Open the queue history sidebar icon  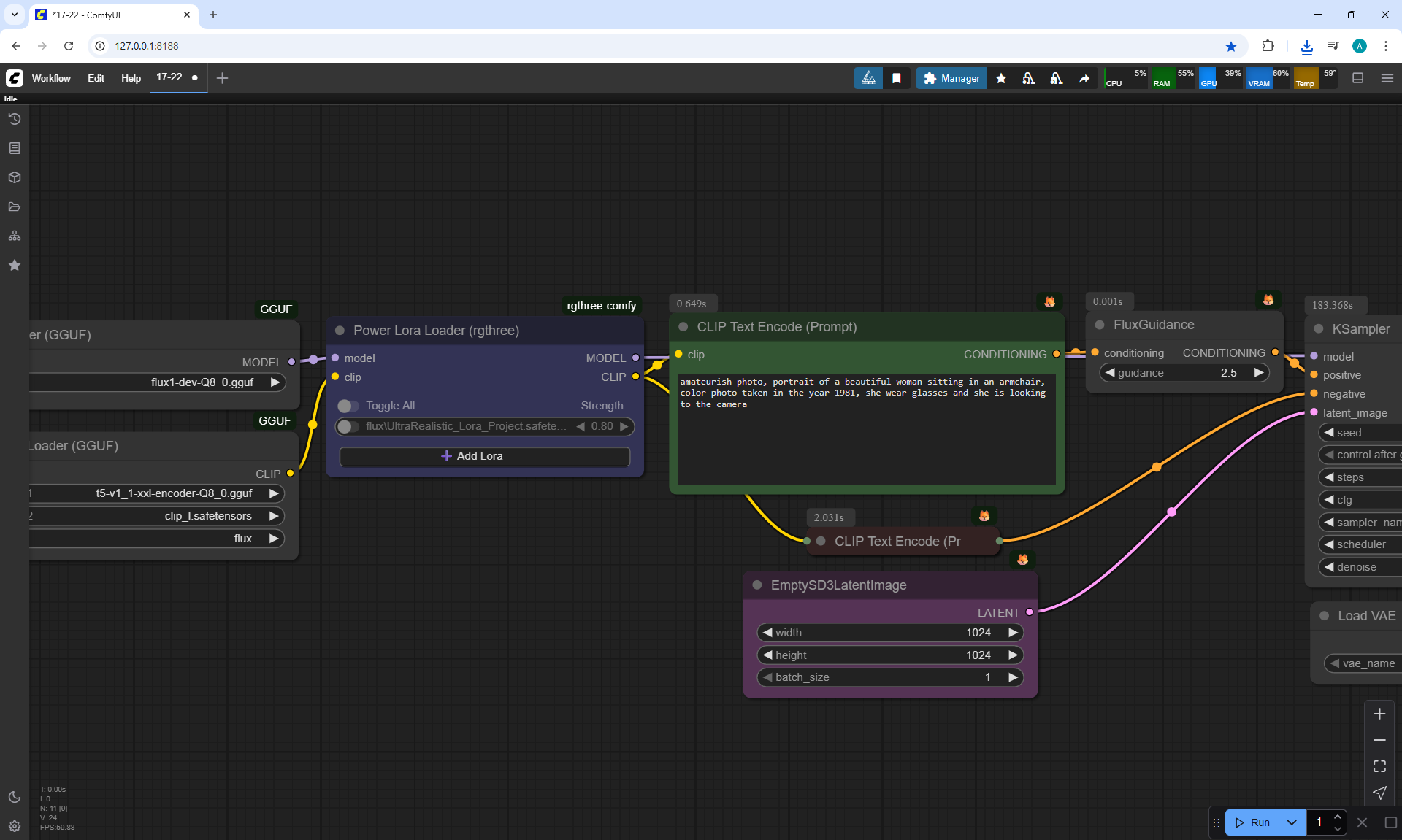pos(15,119)
